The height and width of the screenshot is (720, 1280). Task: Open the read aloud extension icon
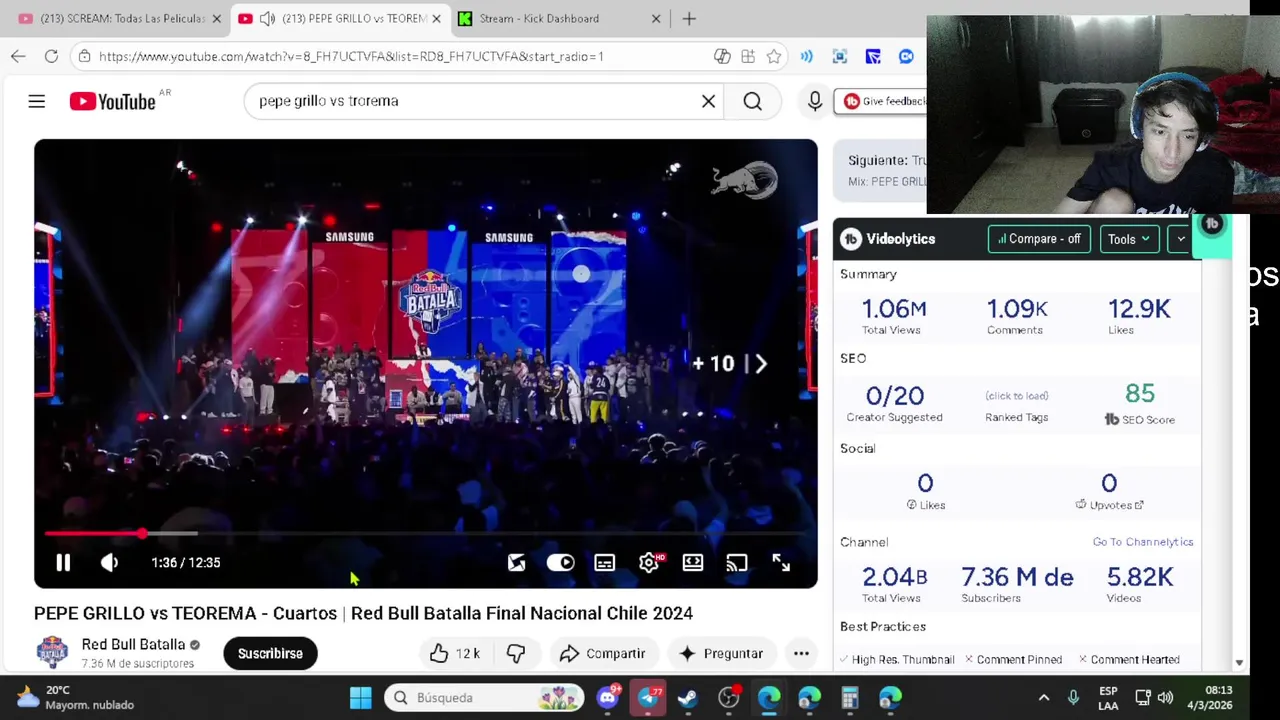(807, 57)
